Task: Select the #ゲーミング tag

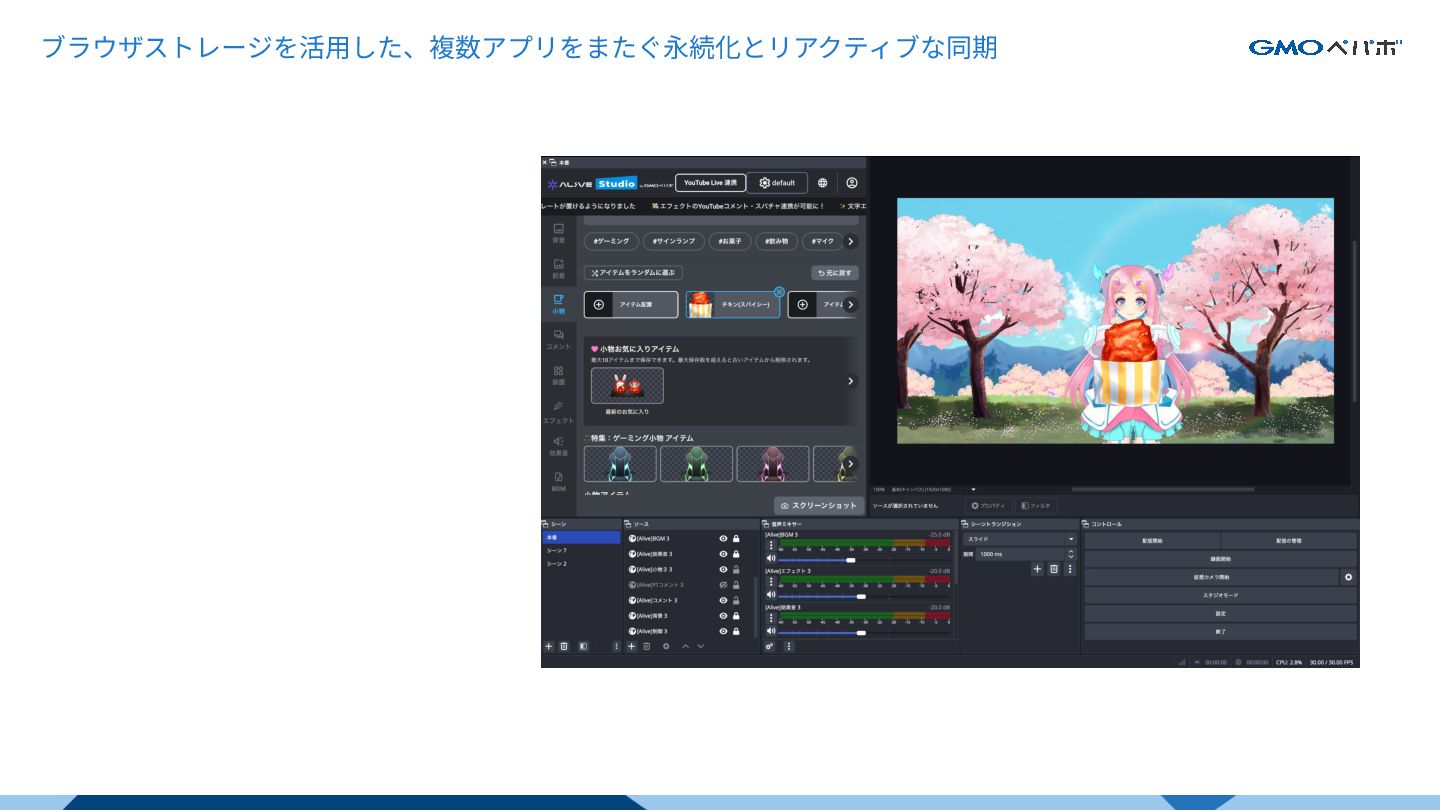Action: point(611,241)
